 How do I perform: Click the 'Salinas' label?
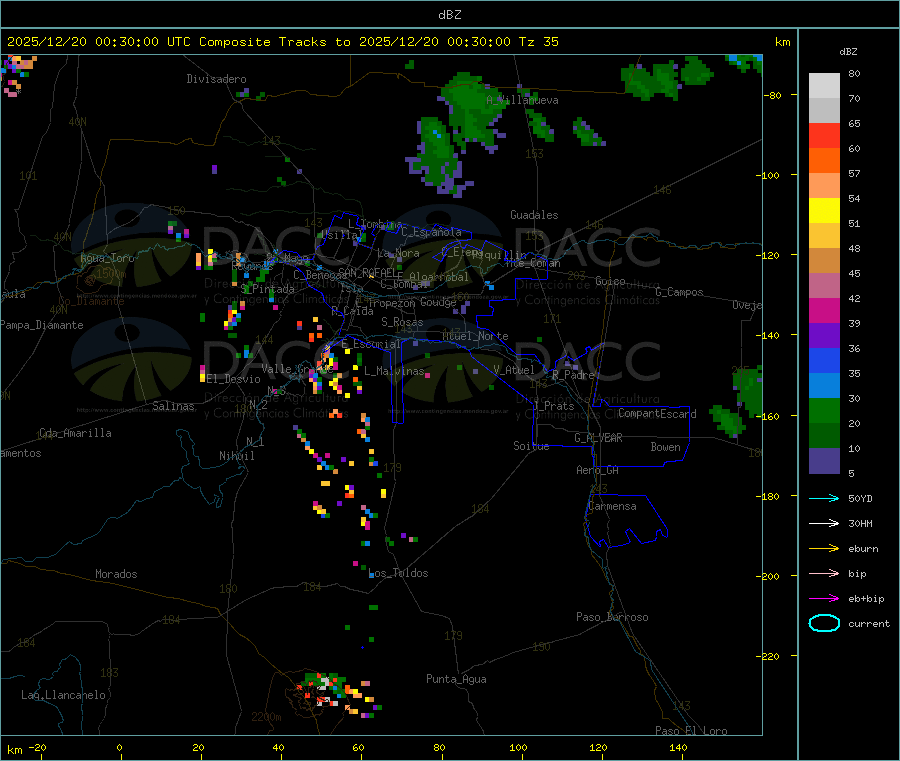[x=173, y=406]
